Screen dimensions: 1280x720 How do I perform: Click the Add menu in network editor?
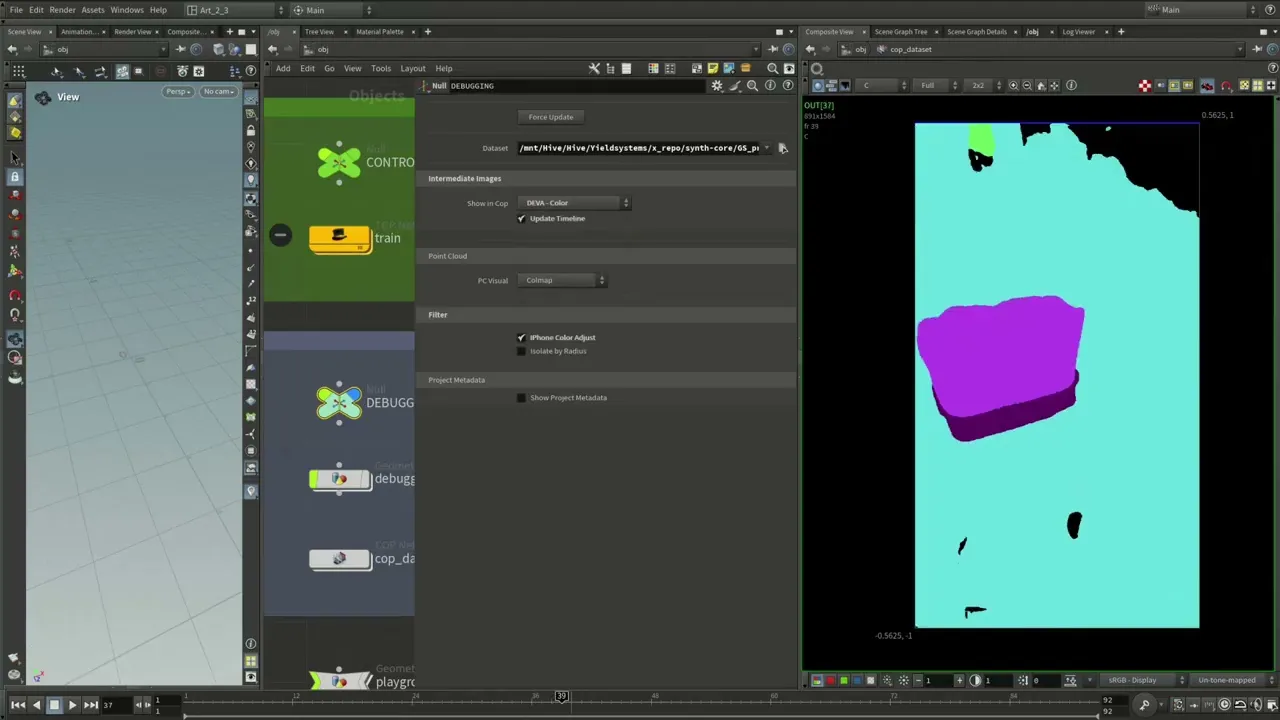click(x=283, y=69)
